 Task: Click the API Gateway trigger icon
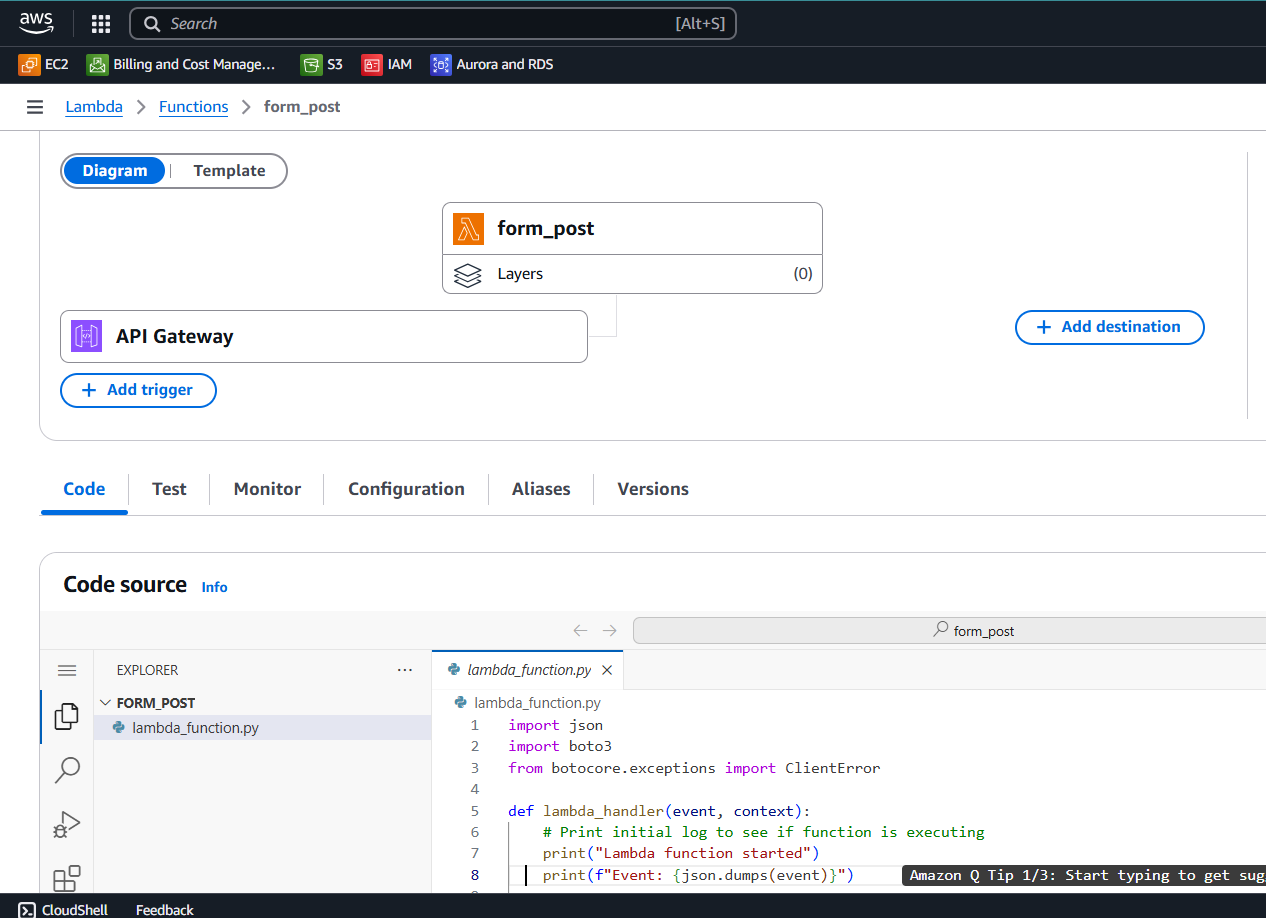click(x=86, y=337)
